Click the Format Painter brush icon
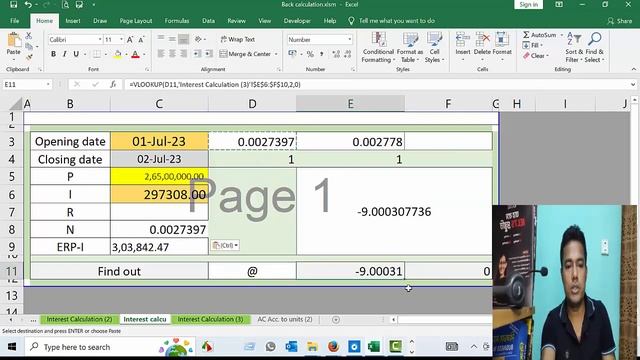Viewport: 640px width, 360px height. (x=29, y=57)
